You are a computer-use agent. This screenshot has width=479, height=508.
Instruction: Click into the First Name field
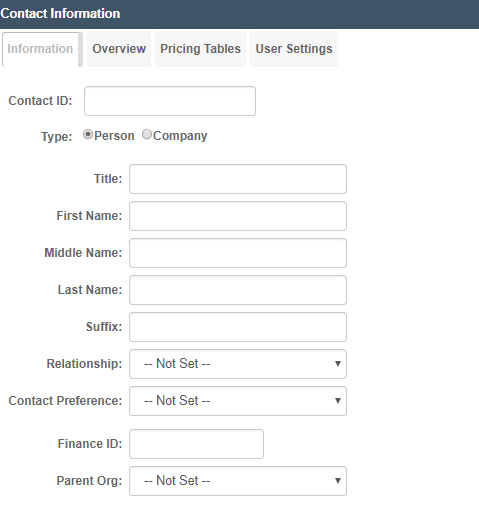238,216
